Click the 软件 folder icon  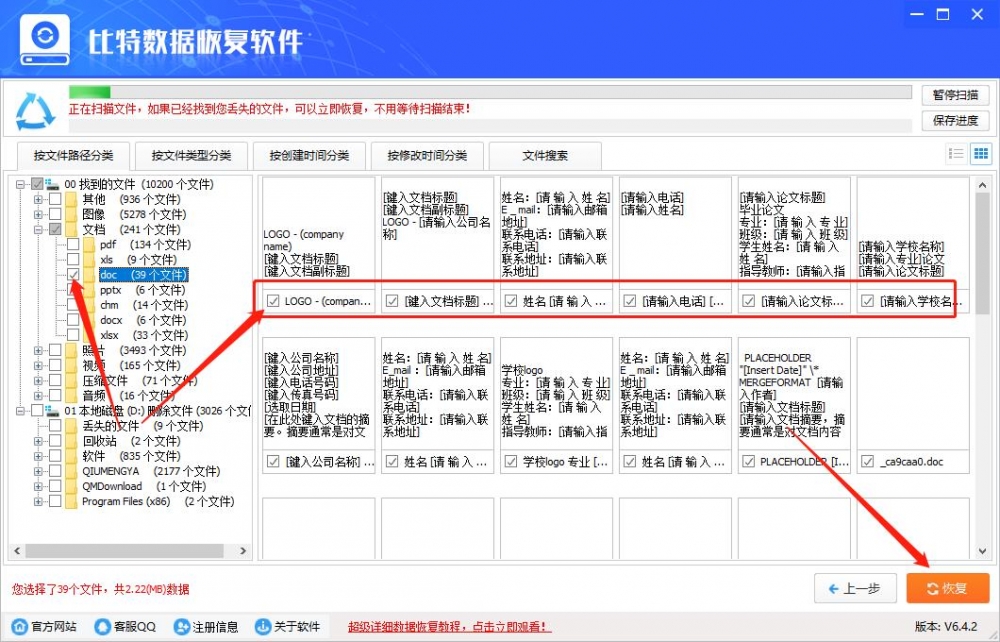tap(71, 456)
